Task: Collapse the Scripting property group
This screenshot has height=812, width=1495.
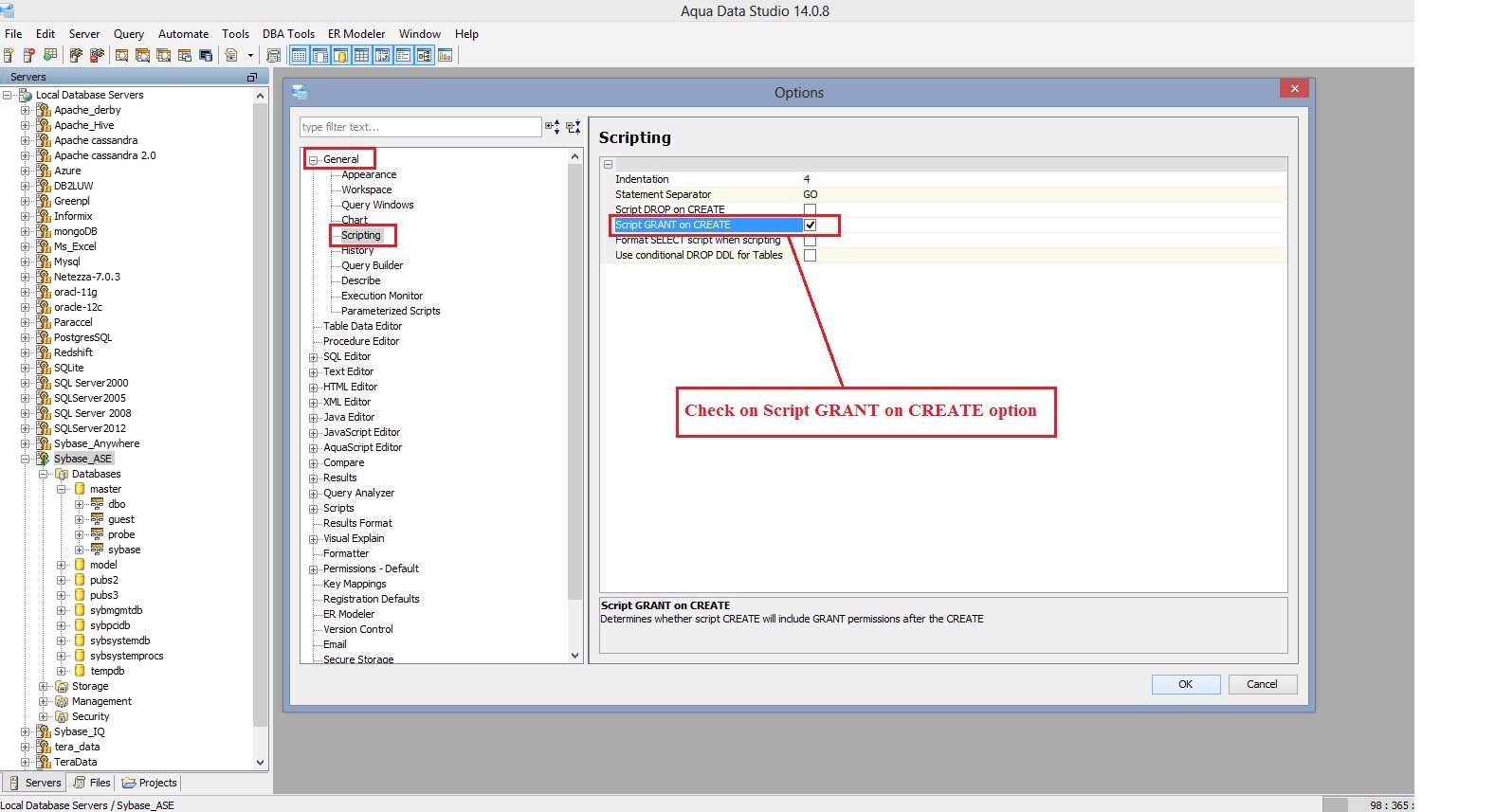Action: pos(609,164)
